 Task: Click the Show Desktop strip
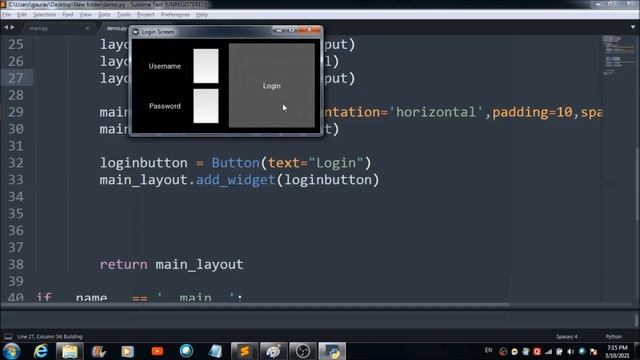637,351
